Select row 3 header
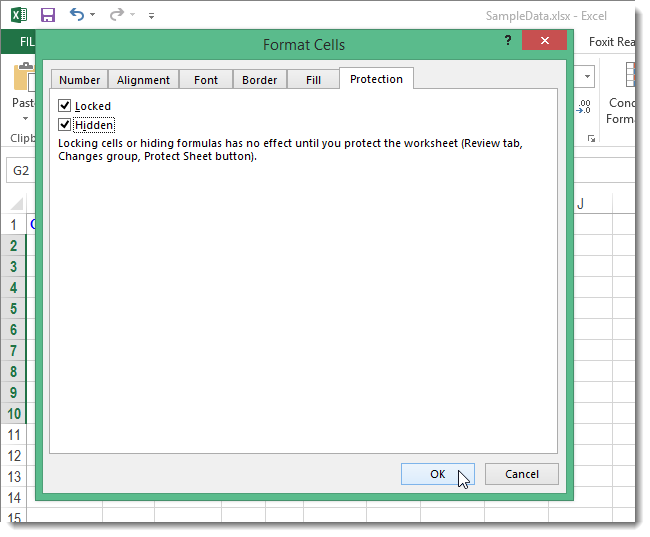This screenshot has height=537, width=650. point(13,266)
